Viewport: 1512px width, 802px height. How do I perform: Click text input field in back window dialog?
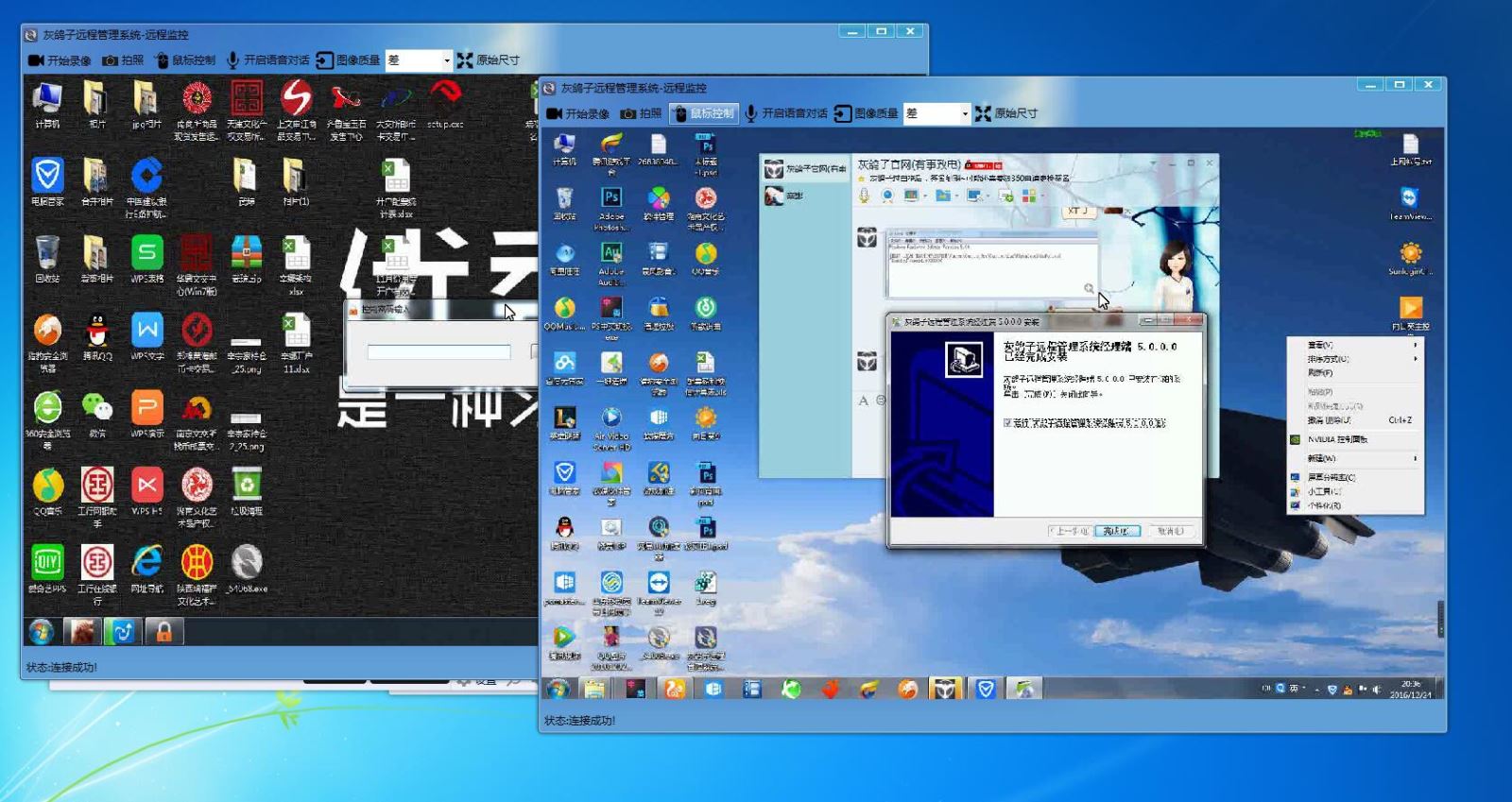[x=438, y=352]
